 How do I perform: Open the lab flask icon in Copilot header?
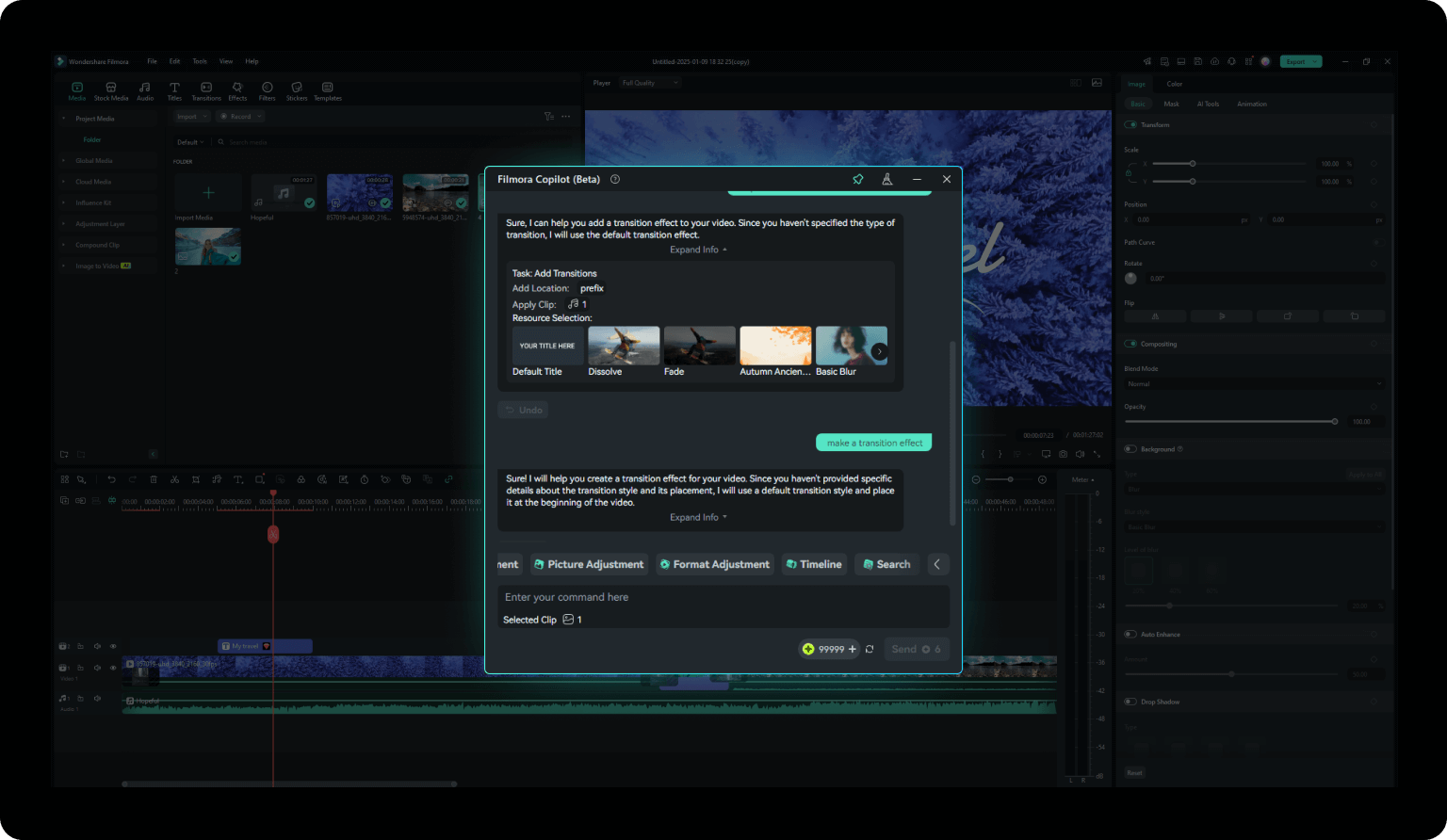(x=886, y=179)
